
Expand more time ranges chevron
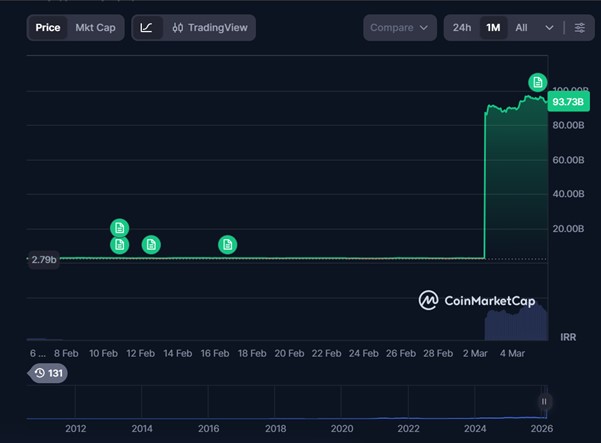coord(549,28)
